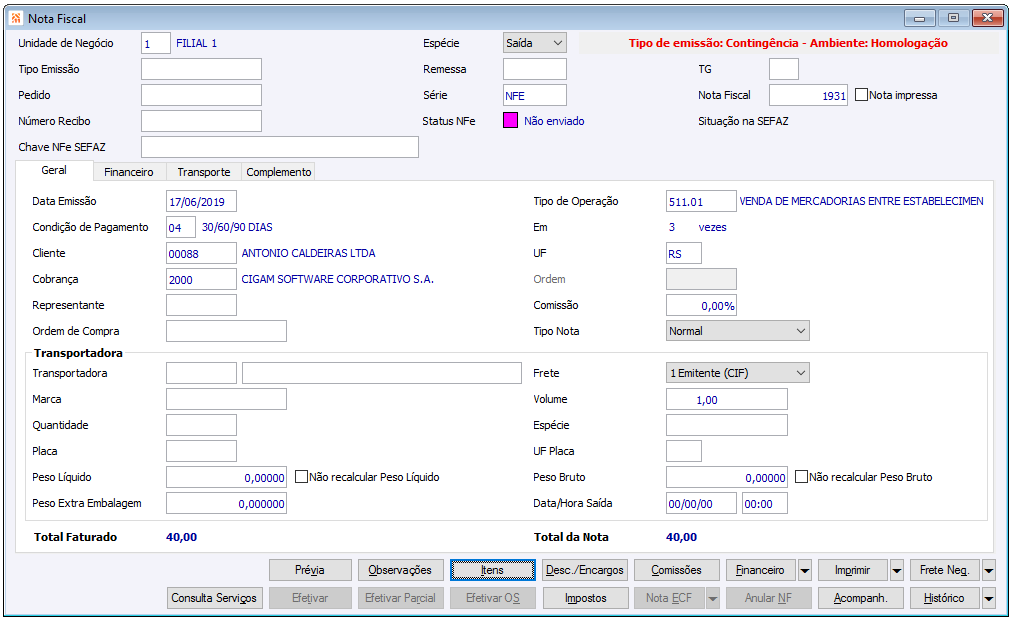Click the Nota Fiscal app icon in title bar
This screenshot has height=619, width=1011.
pyautogui.click(x=16, y=18)
